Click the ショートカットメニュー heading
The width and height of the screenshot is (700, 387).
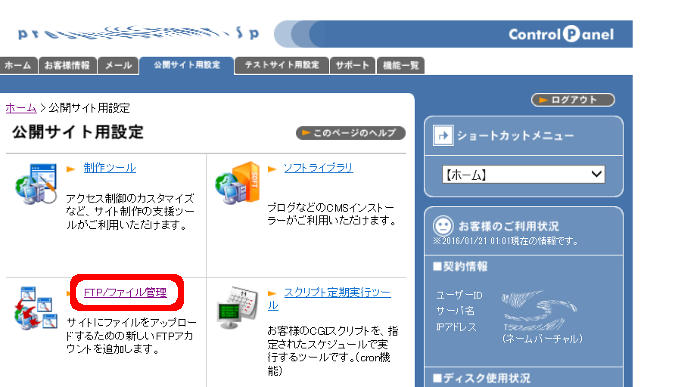coord(516,136)
